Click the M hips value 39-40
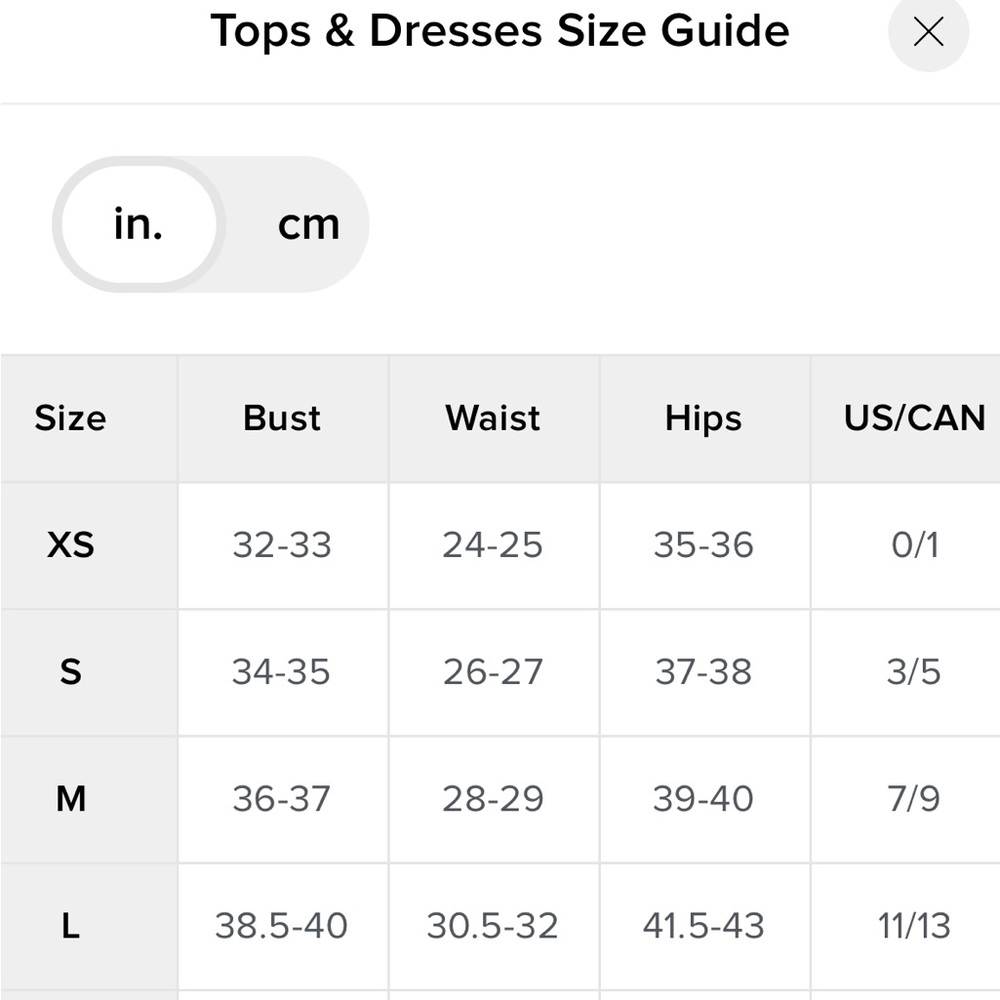Viewport: 1000px width, 1000px height. tap(704, 799)
